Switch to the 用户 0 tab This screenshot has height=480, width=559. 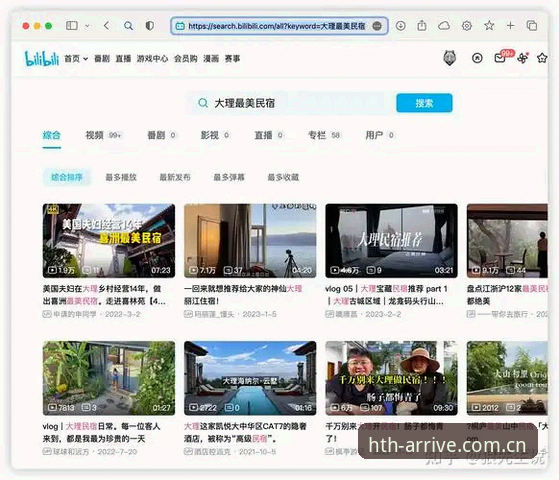click(380, 135)
